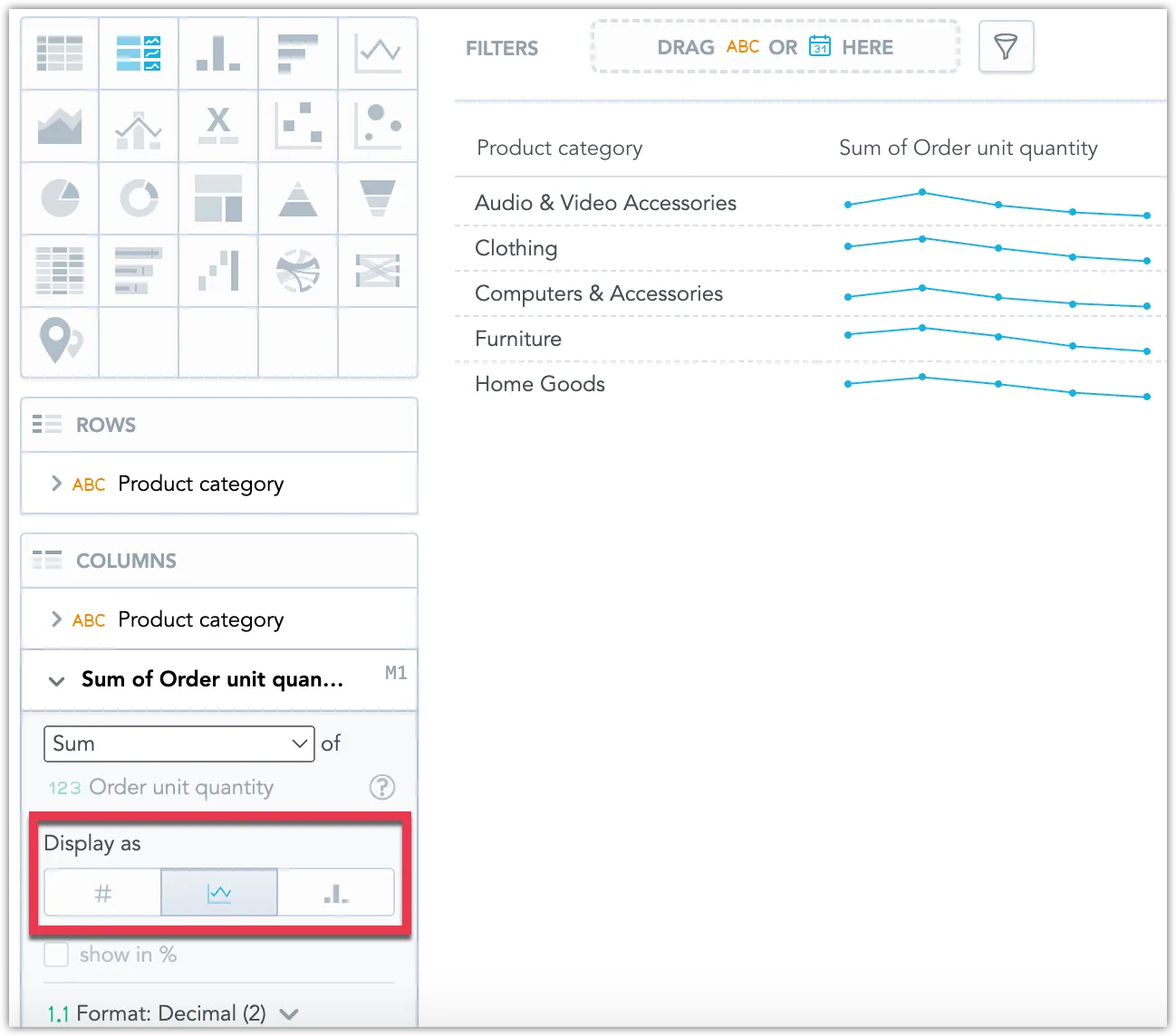
Task: Select the pie chart type
Action: tap(59, 197)
